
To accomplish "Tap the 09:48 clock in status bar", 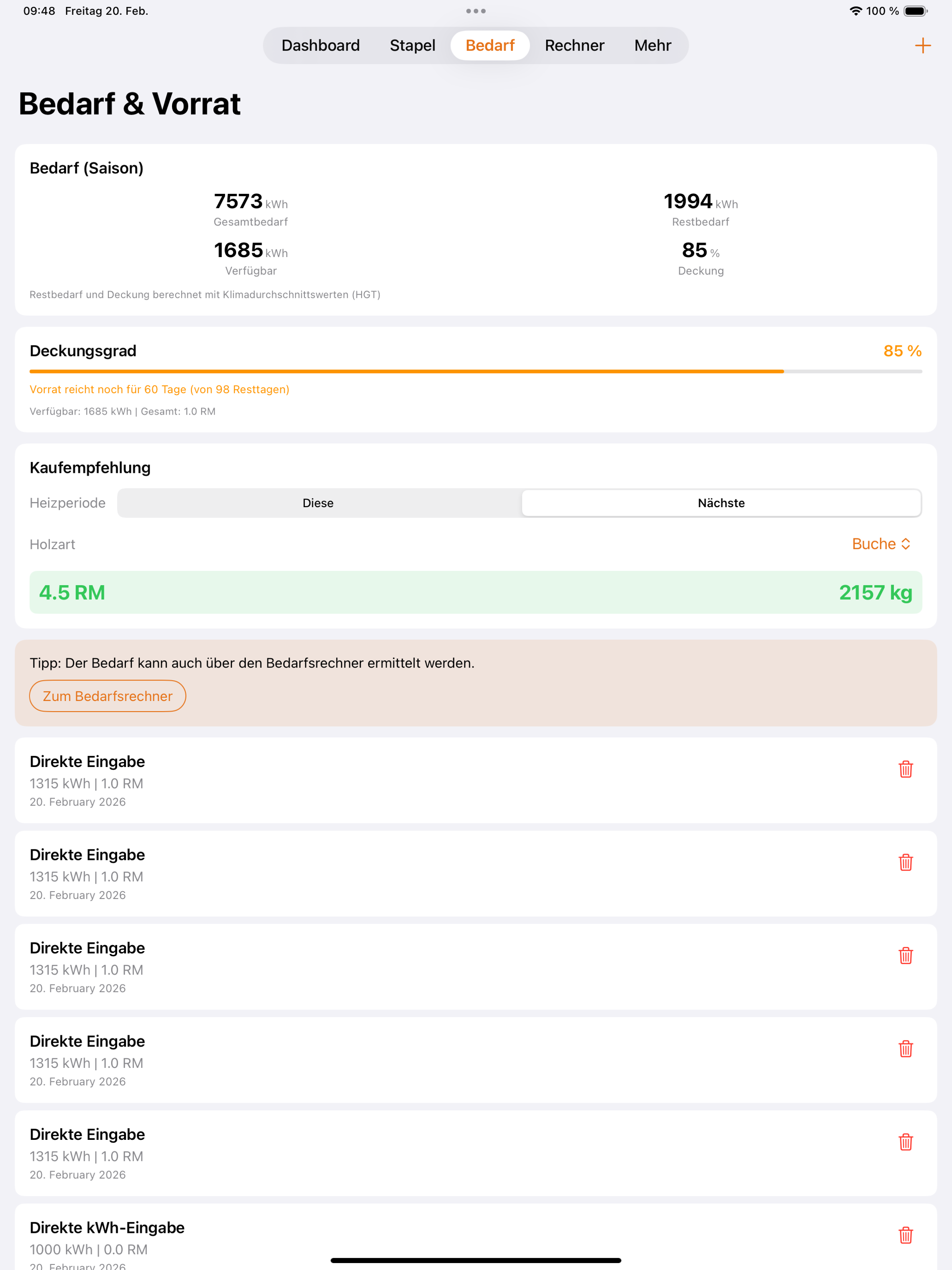I will coord(39,11).
